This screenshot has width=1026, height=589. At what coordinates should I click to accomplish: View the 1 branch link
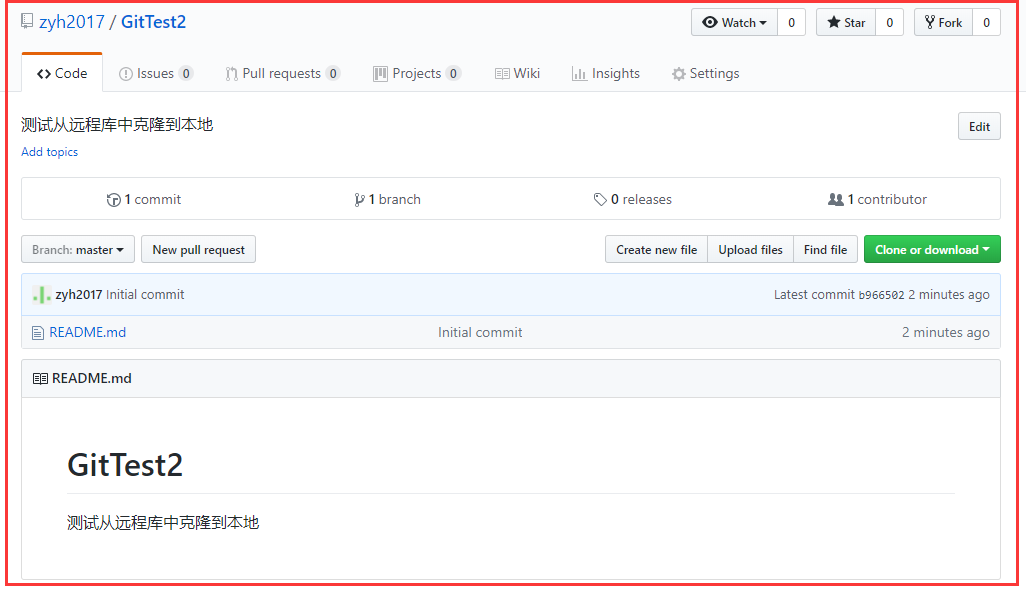387,199
